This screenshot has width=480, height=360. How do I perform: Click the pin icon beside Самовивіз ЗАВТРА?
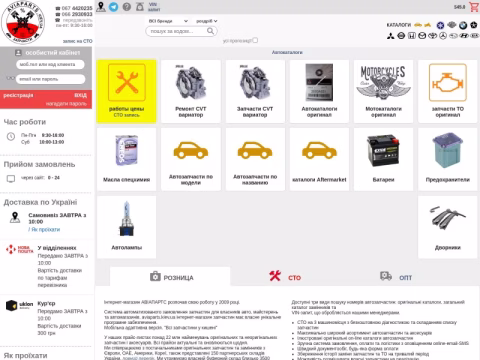tap(14, 217)
